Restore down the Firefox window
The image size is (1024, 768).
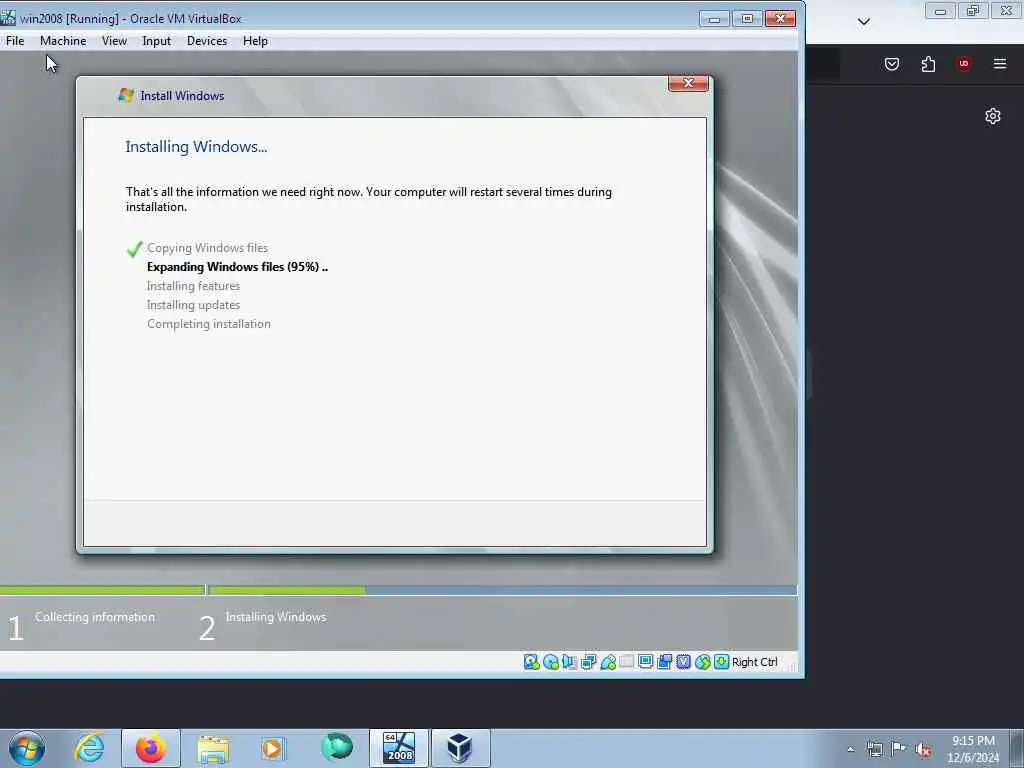pyautogui.click(x=973, y=11)
